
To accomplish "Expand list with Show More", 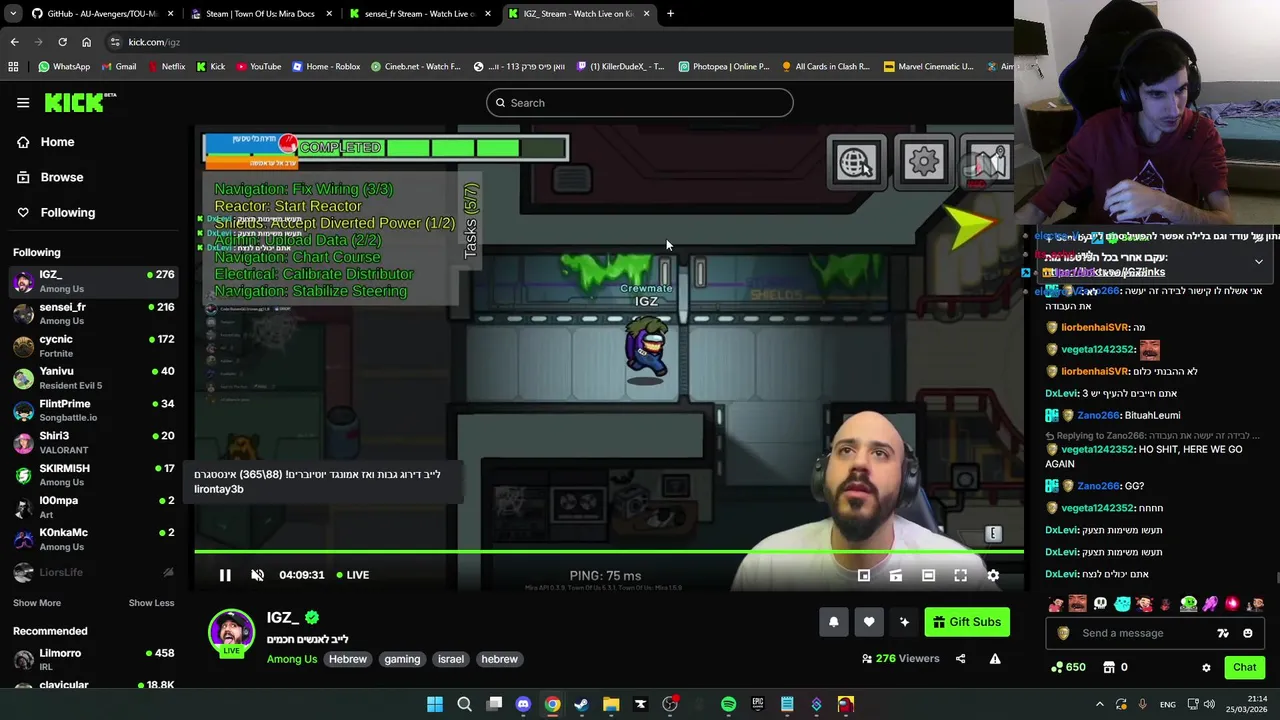I will (37, 603).
